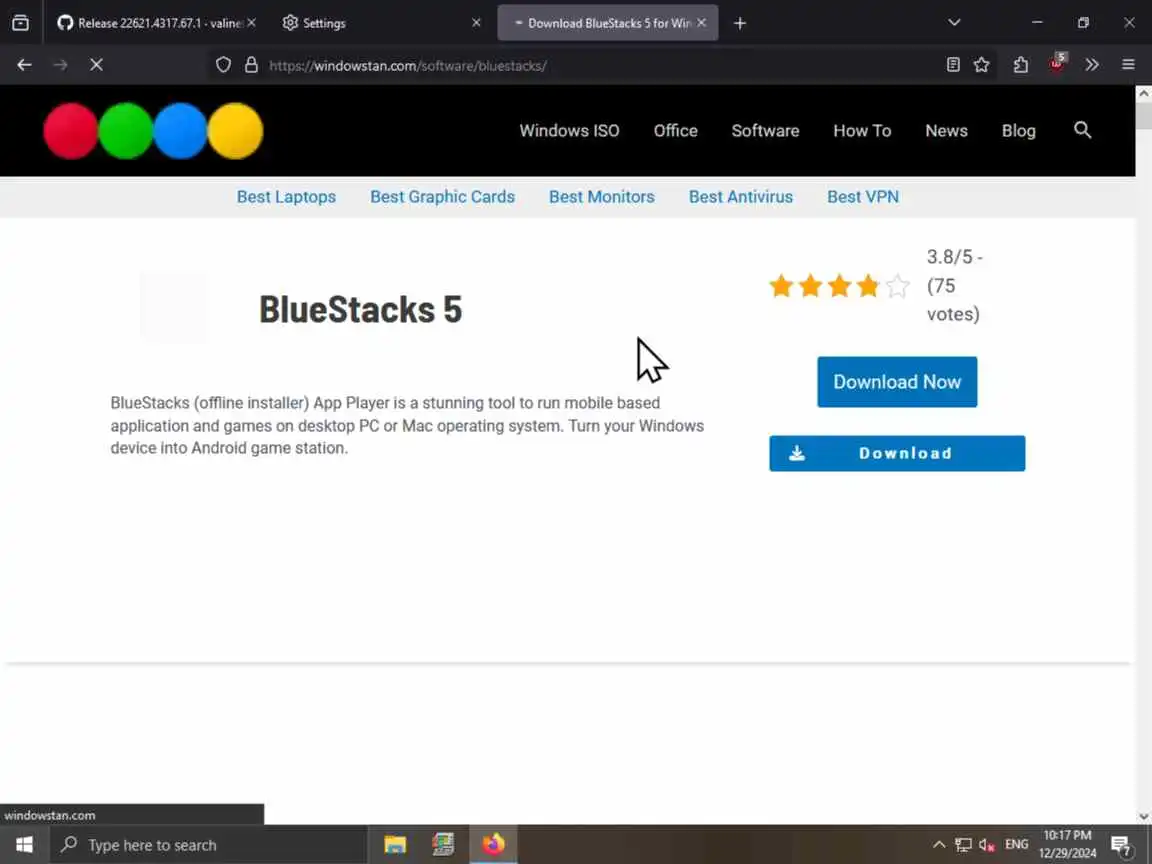The height and width of the screenshot is (864, 1152).
Task: Click the Download Now button
Action: coord(897,382)
